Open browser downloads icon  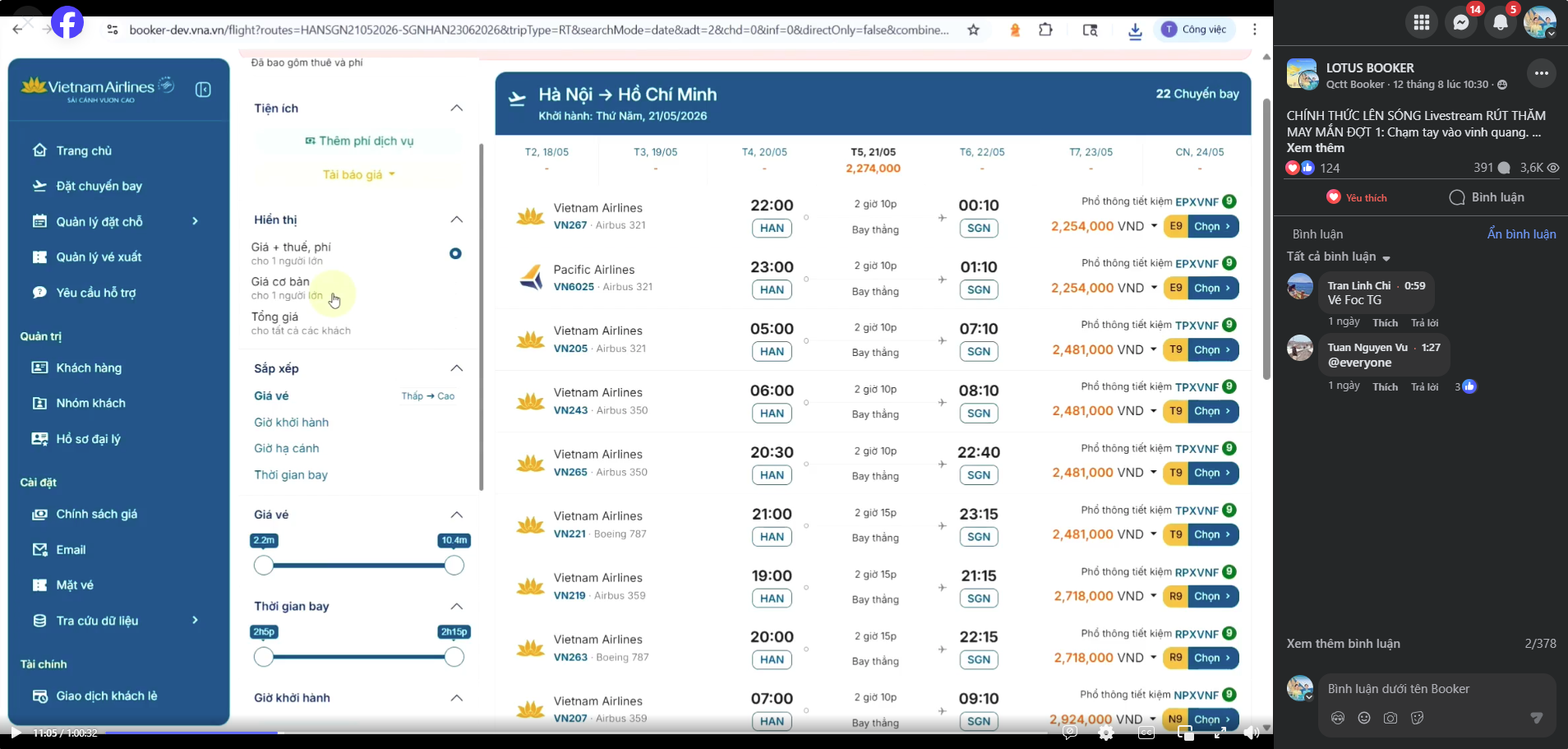coord(1135,30)
